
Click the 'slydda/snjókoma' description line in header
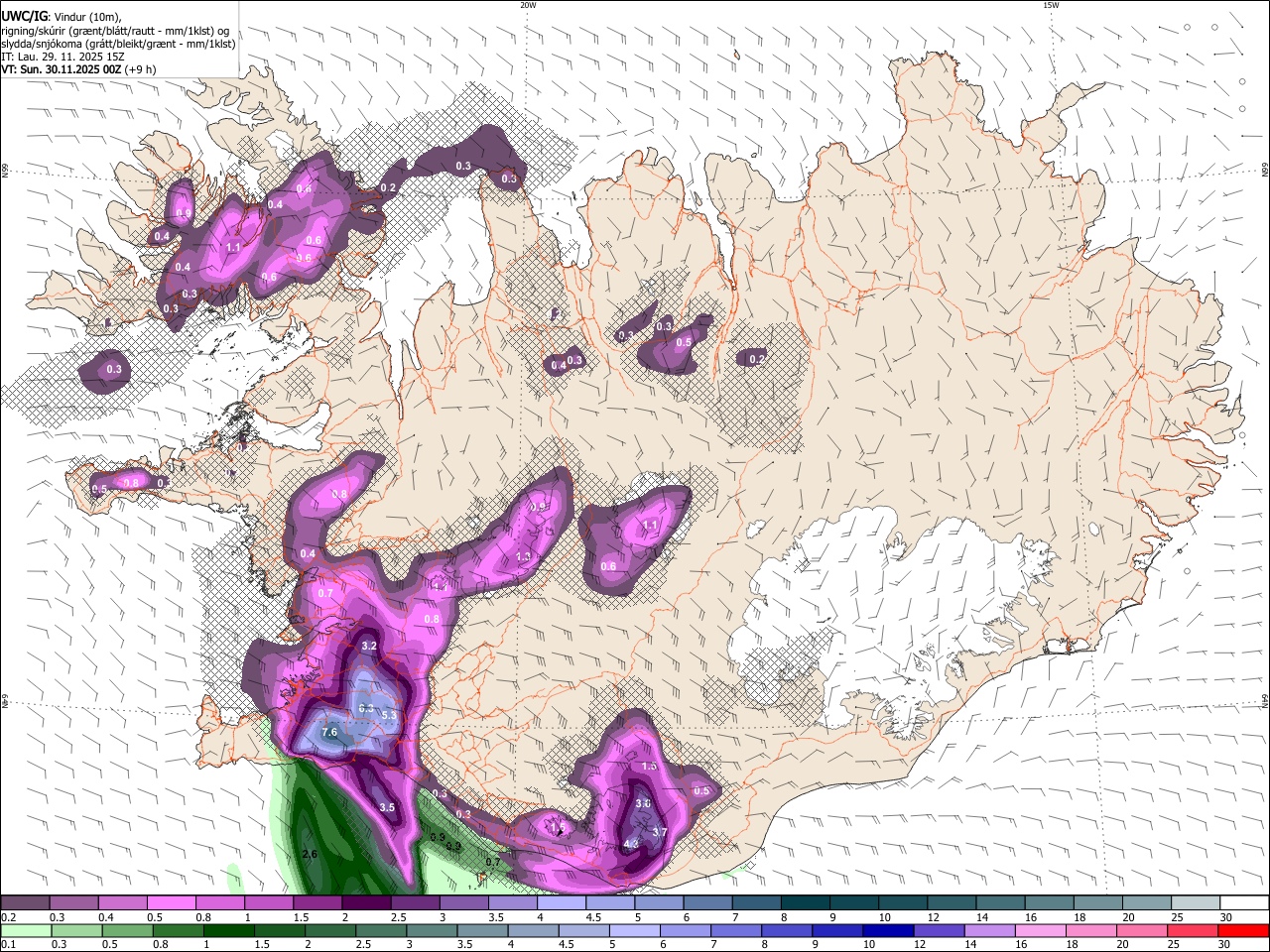tap(118, 44)
